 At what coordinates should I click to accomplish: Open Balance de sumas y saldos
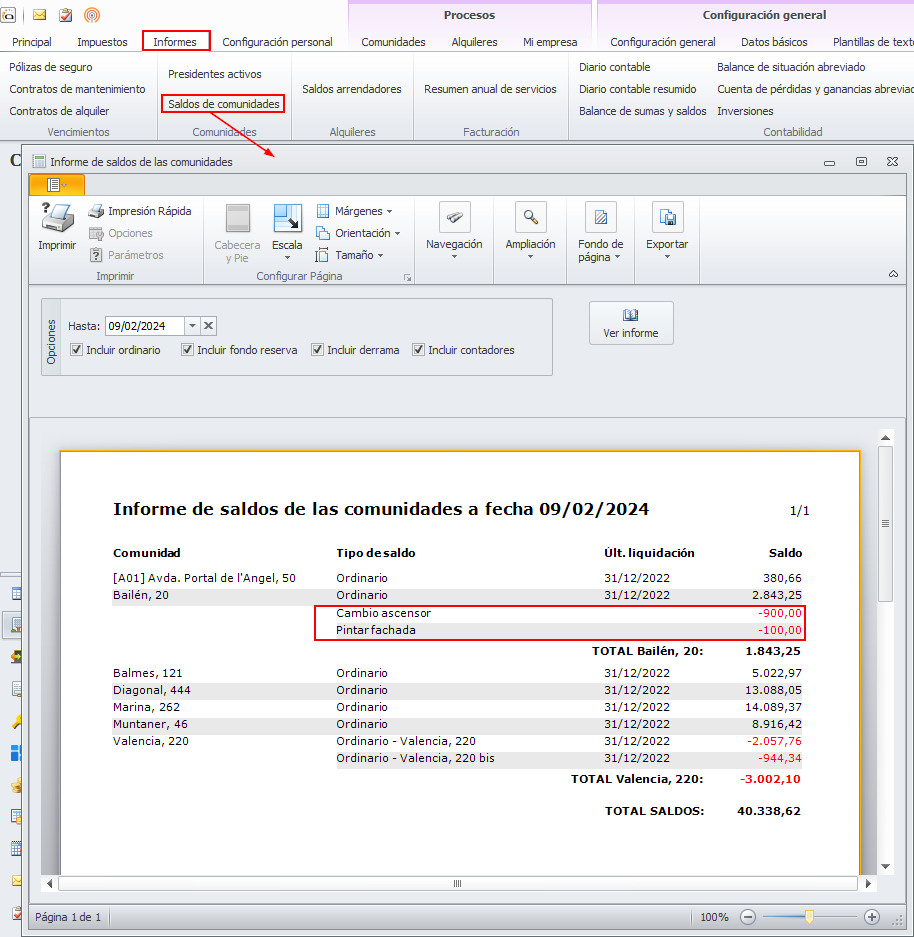click(x=643, y=111)
